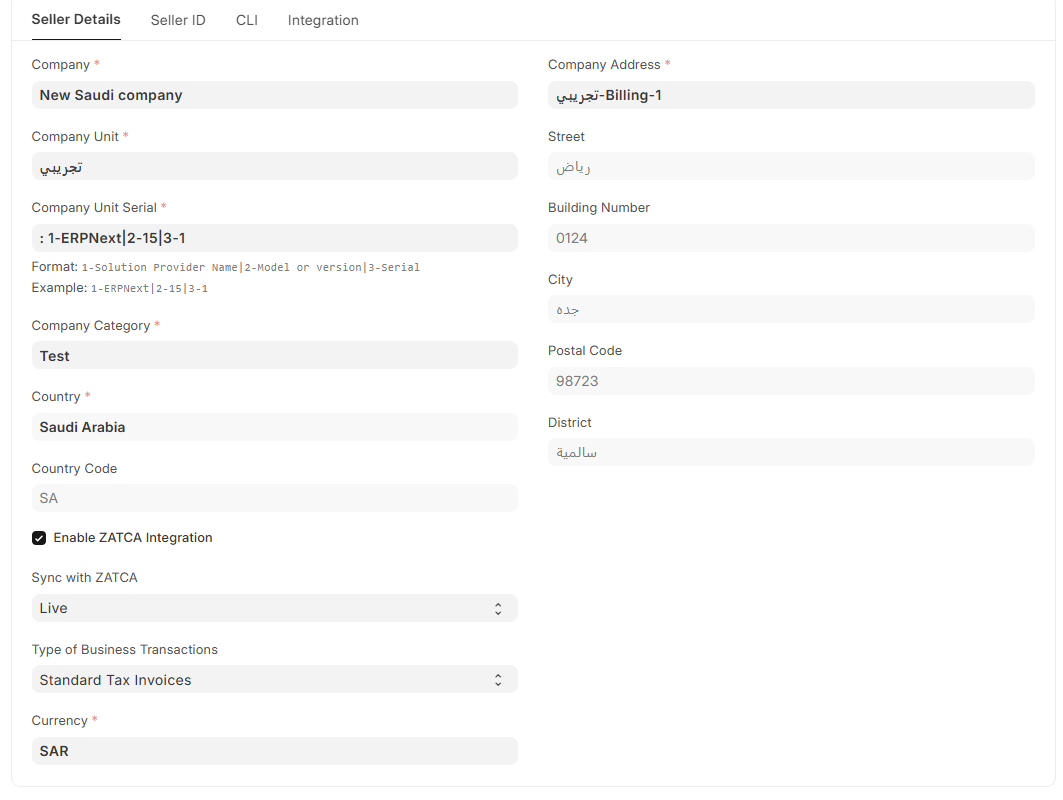Click the Country Code field
1063x800 pixels.
point(274,498)
